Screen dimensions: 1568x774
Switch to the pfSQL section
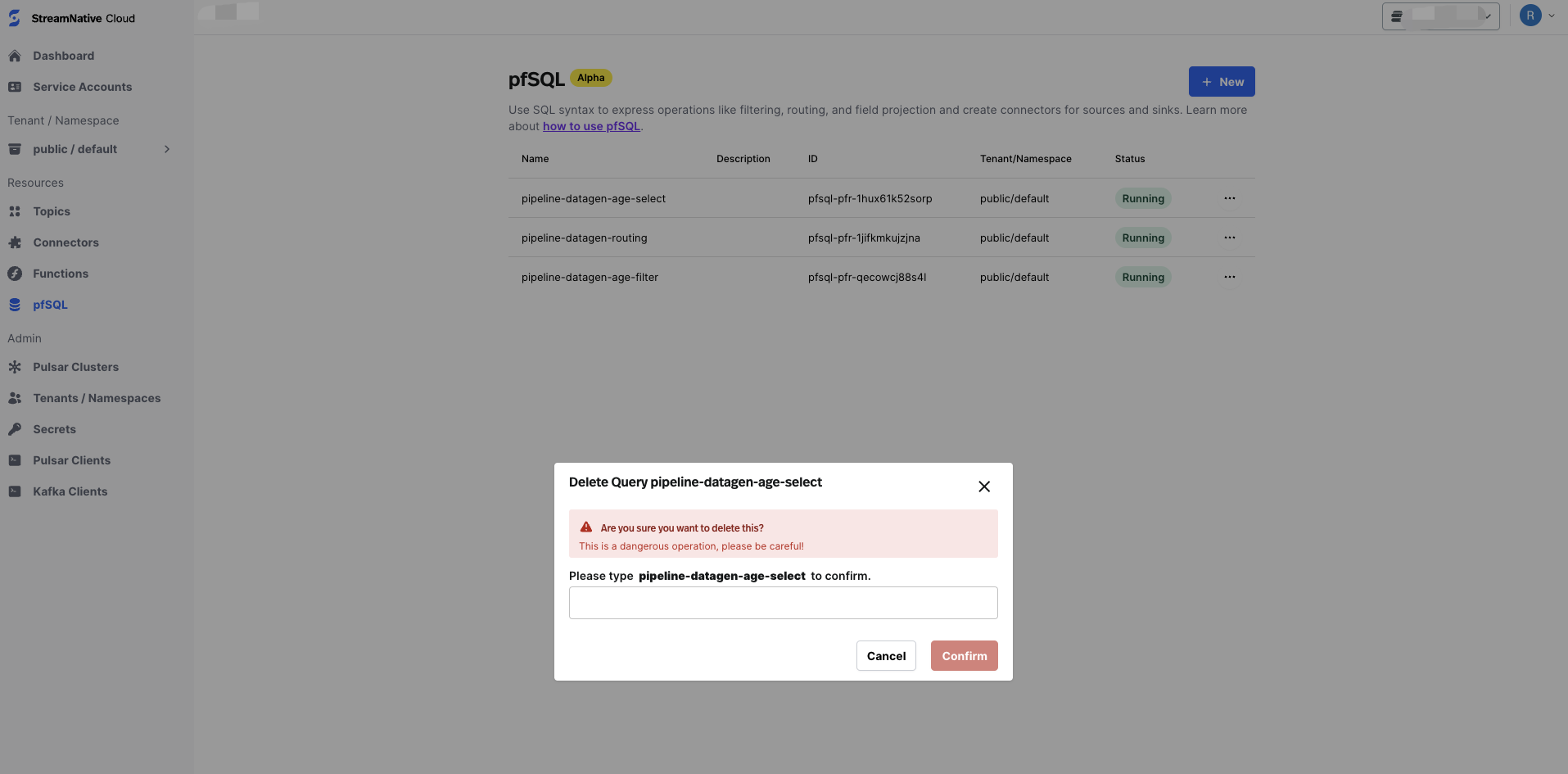click(51, 305)
